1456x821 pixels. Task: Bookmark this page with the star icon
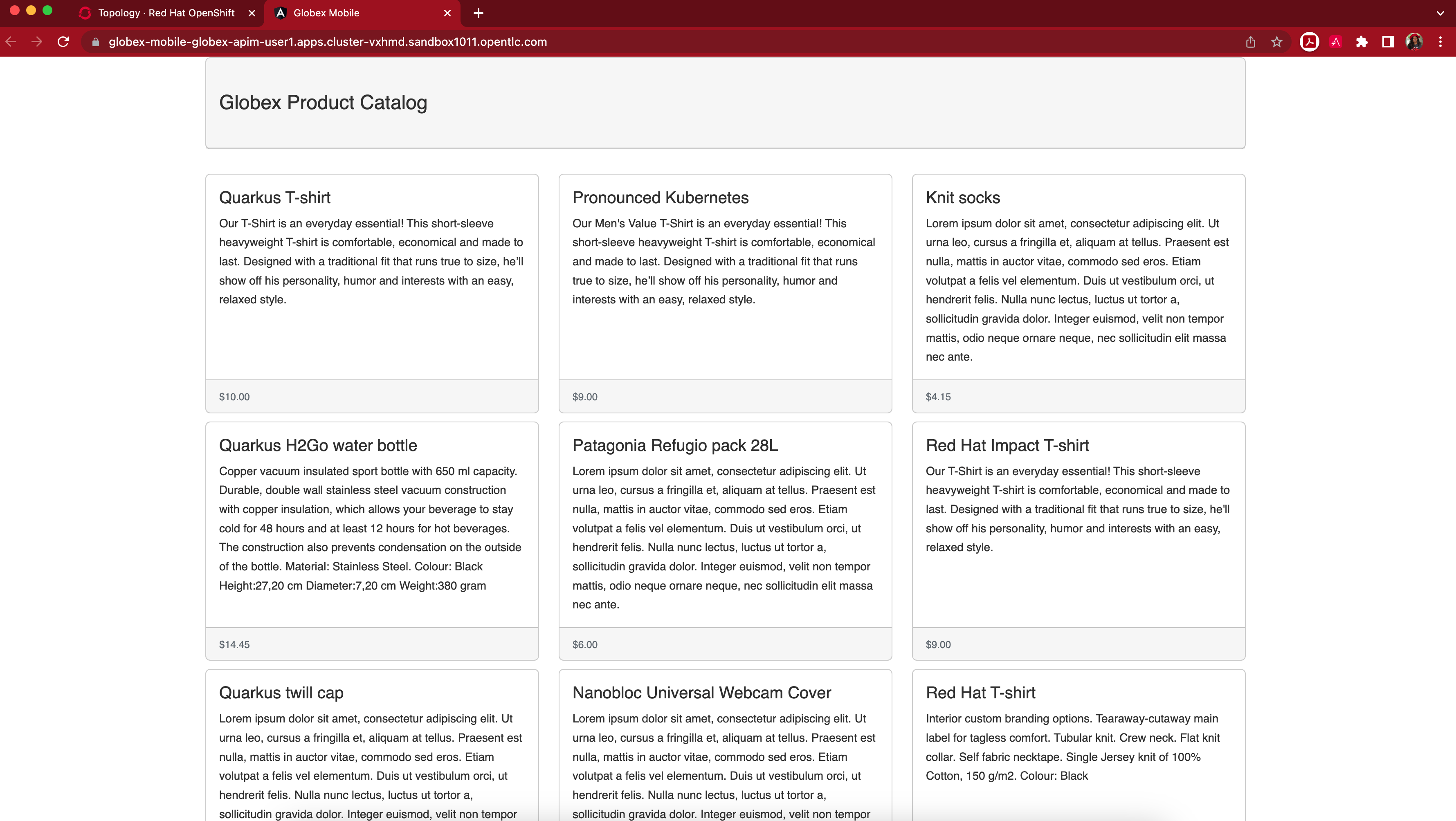pyautogui.click(x=1277, y=42)
